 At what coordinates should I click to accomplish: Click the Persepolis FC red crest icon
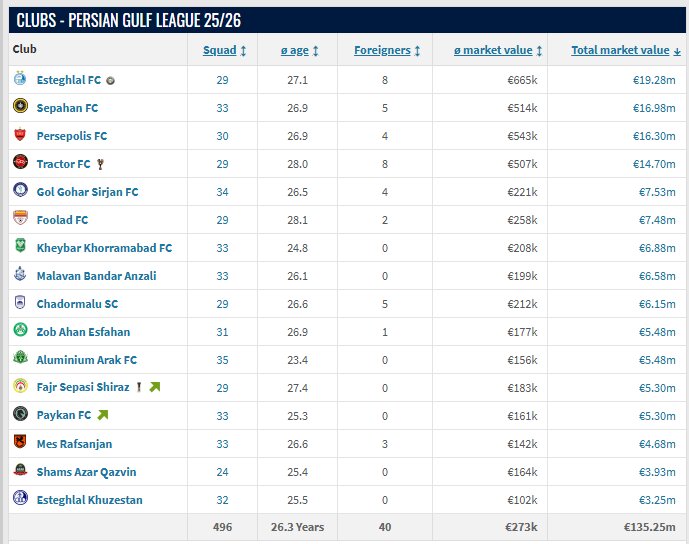pyautogui.click(x=20, y=135)
